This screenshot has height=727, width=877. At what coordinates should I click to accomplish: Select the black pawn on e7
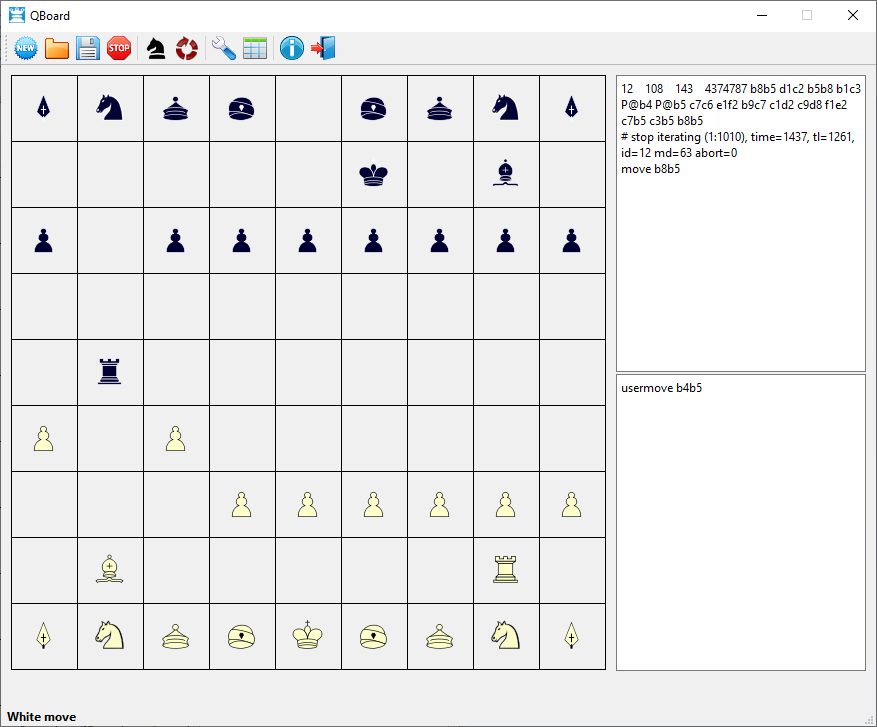pos(308,241)
